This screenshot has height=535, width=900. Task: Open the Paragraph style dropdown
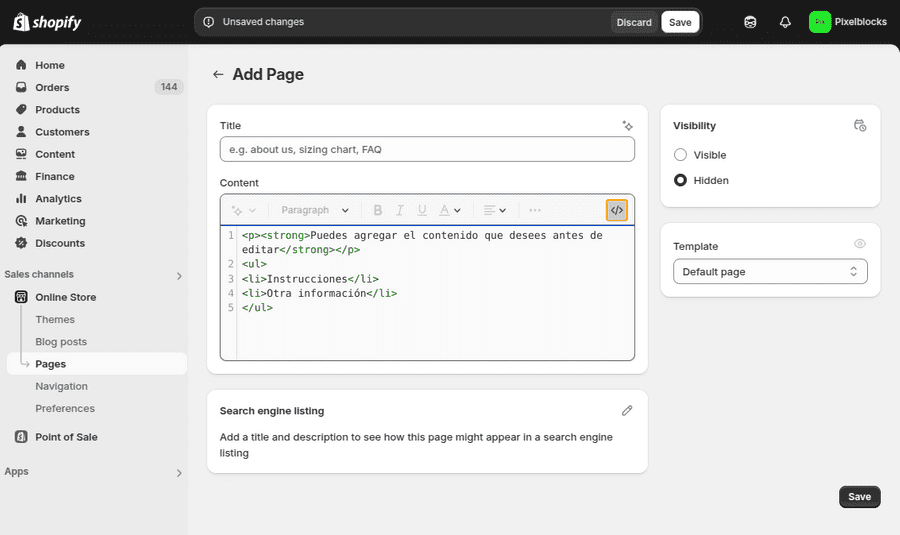click(315, 210)
